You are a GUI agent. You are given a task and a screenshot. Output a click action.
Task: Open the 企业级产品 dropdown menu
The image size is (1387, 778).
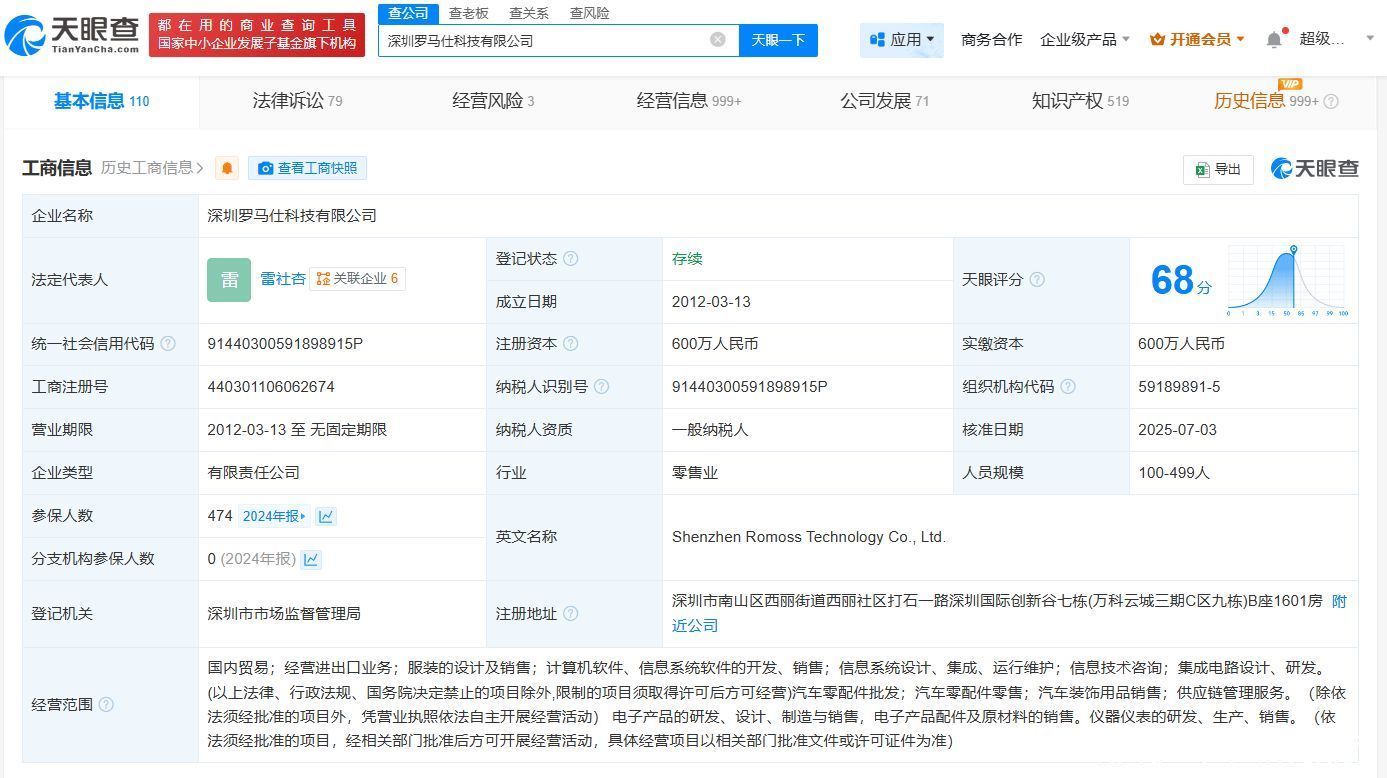coord(1085,40)
